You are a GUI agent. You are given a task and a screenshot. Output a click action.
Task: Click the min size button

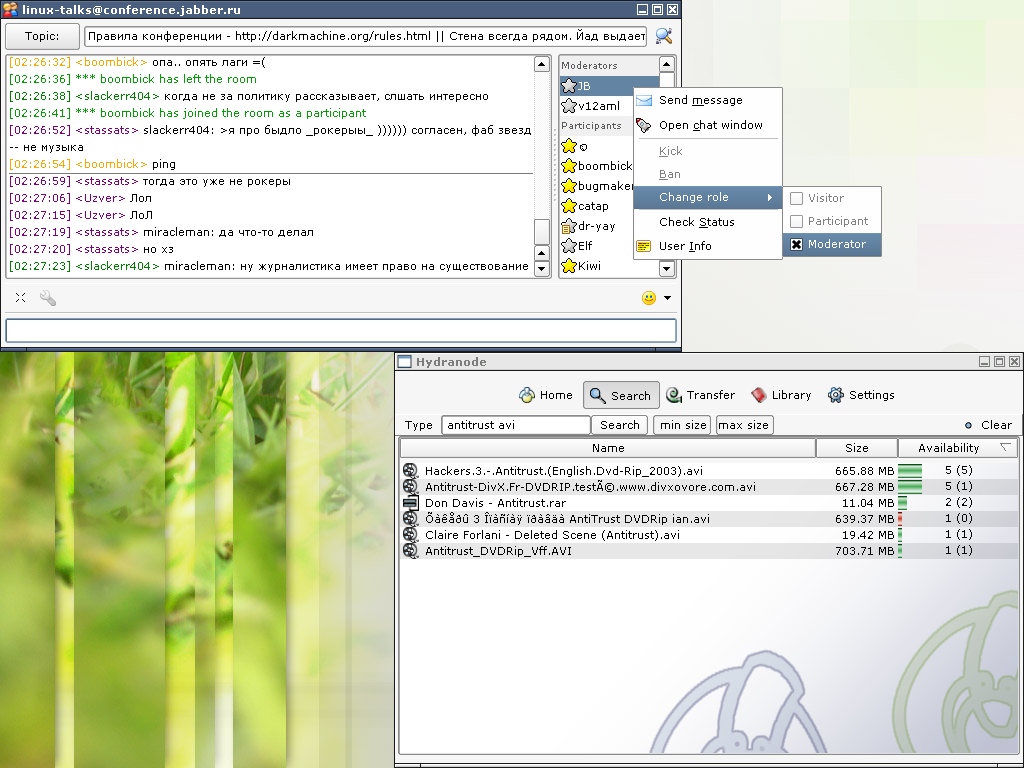tap(683, 425)
